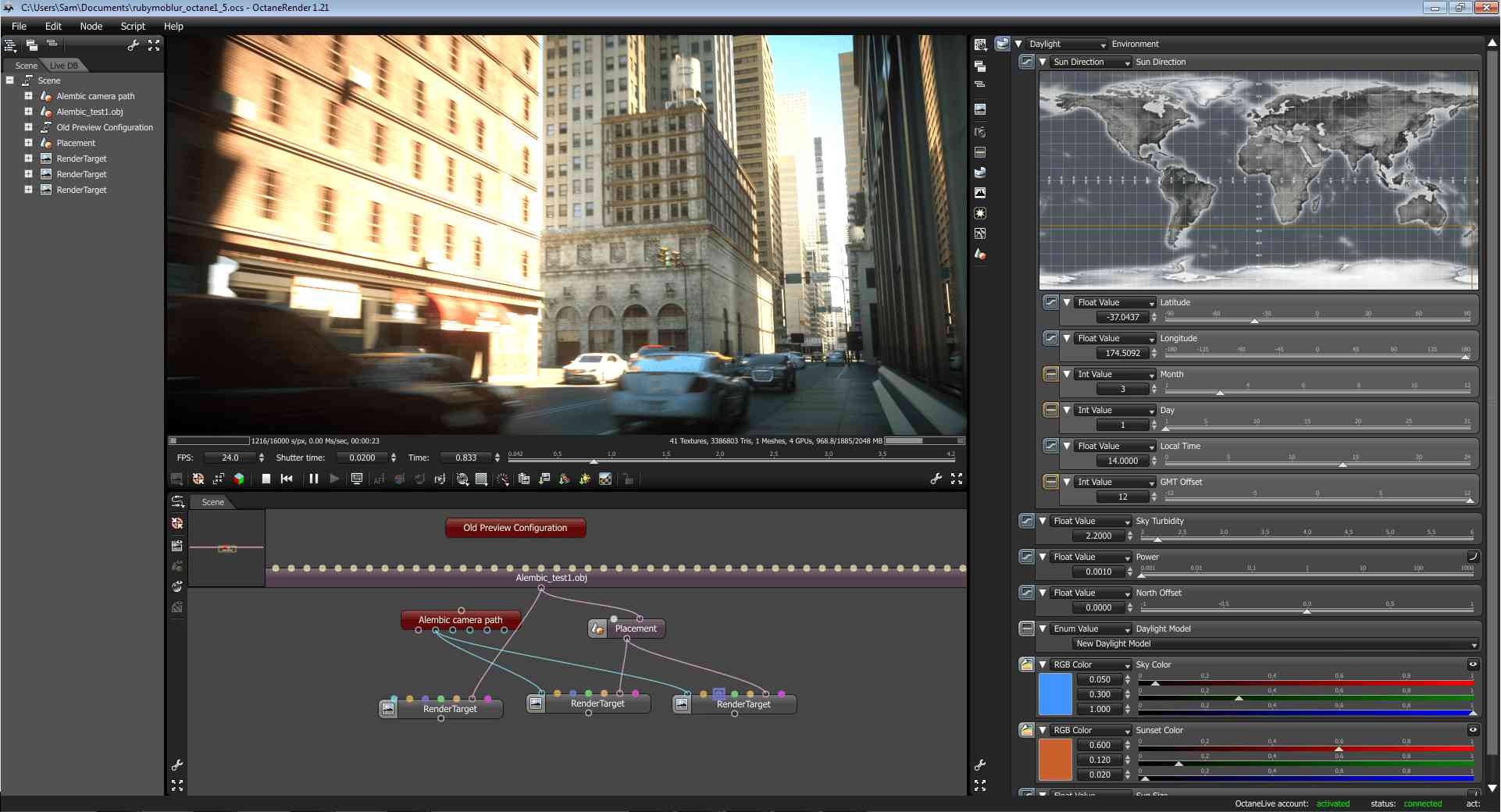1501x812 pixels.
Task: Open the Enum Value dropdown for Daylight Model
Action: pos(1090,629)
